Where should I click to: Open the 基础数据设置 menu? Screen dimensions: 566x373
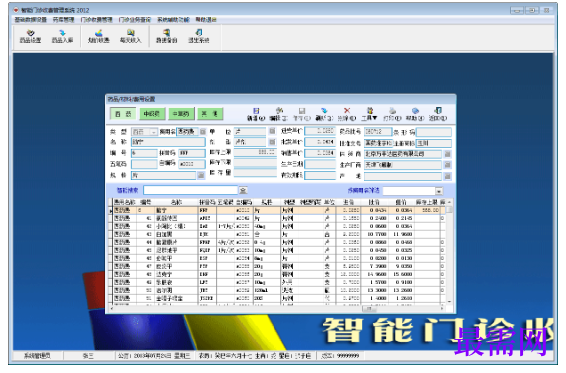[x=31, y=20]
